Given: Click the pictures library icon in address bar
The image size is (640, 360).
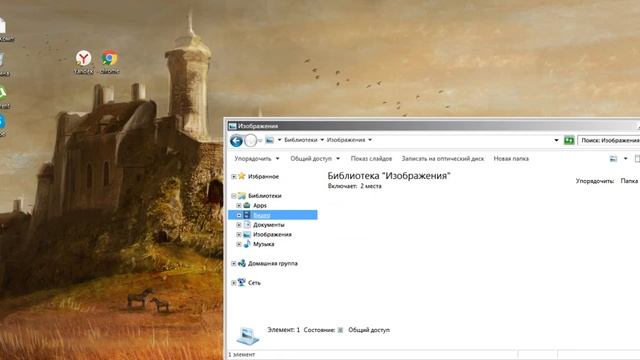Looking at the screenshot, I should 270,140.
